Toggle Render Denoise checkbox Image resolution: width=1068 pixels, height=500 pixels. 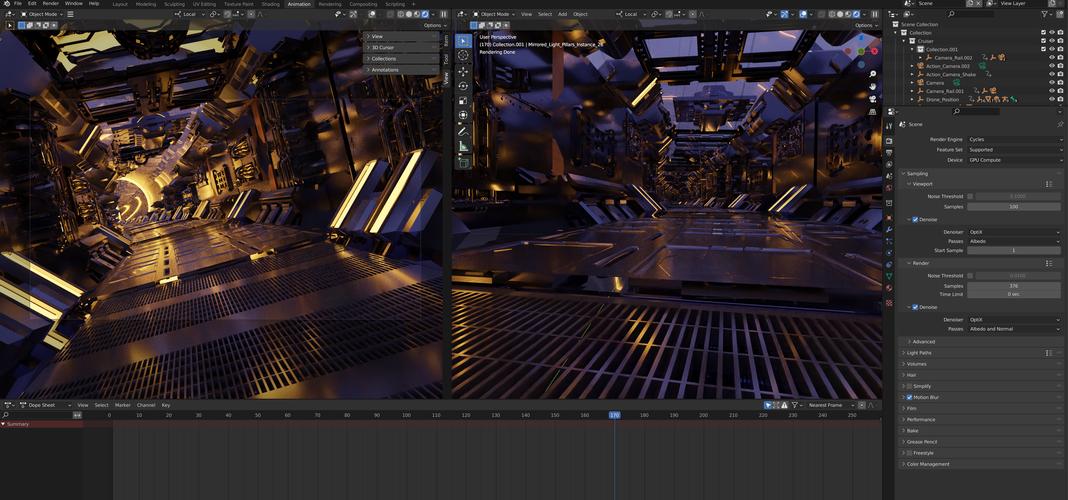(x=915, y=307)
